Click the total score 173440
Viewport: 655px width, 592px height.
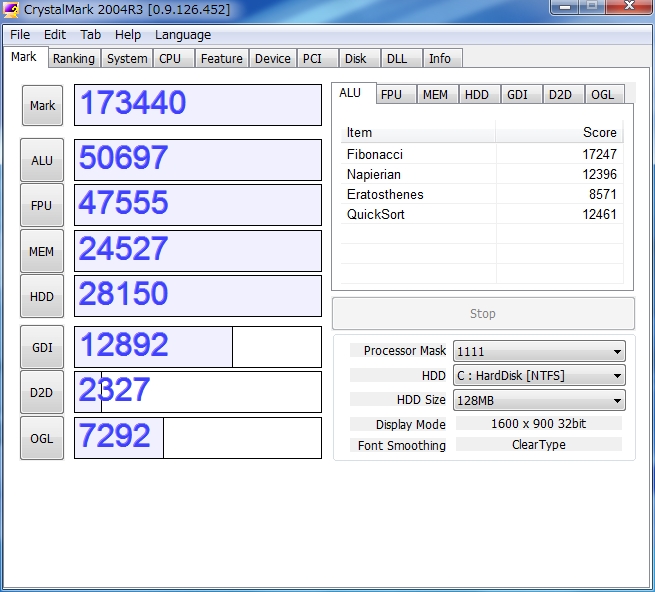[x=198, y=105]
